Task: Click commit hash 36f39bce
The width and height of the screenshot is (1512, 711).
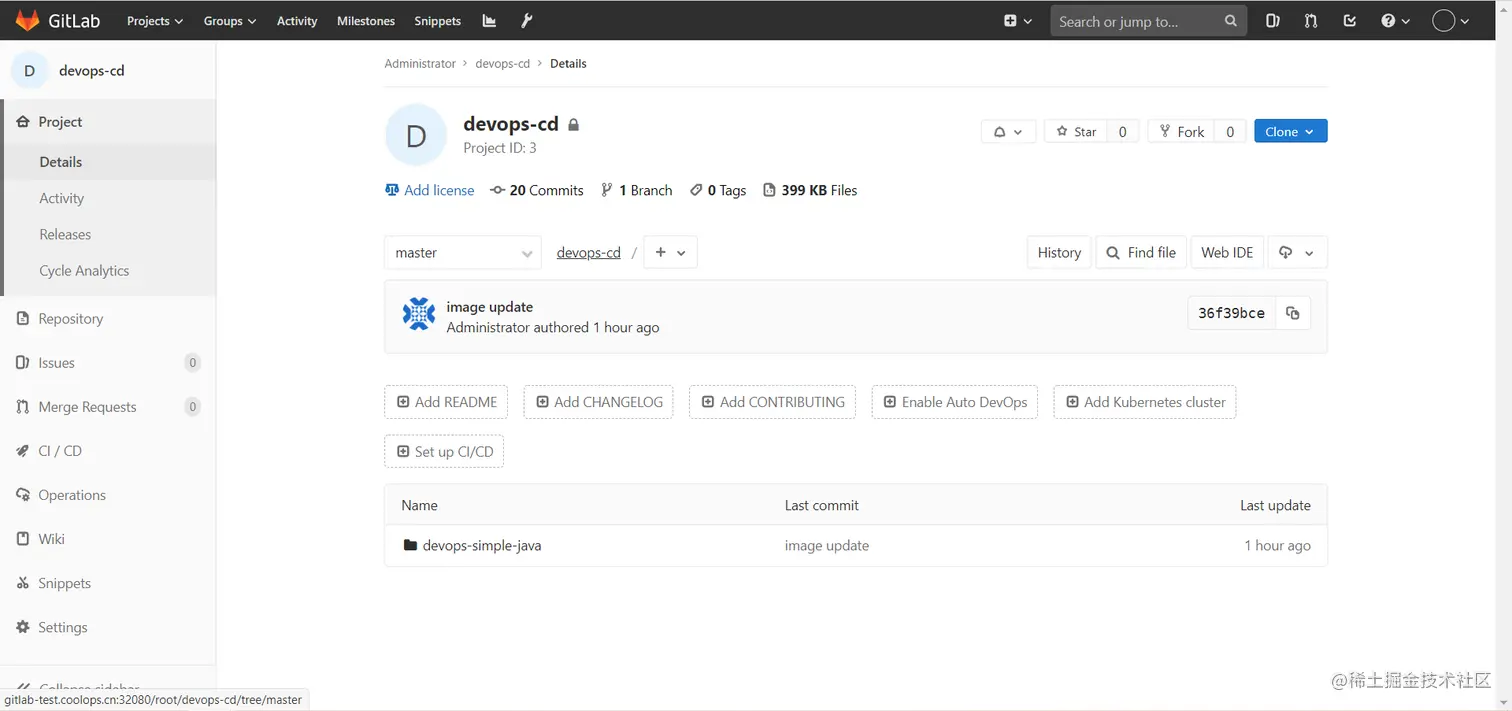Action: click(1231, 313)
